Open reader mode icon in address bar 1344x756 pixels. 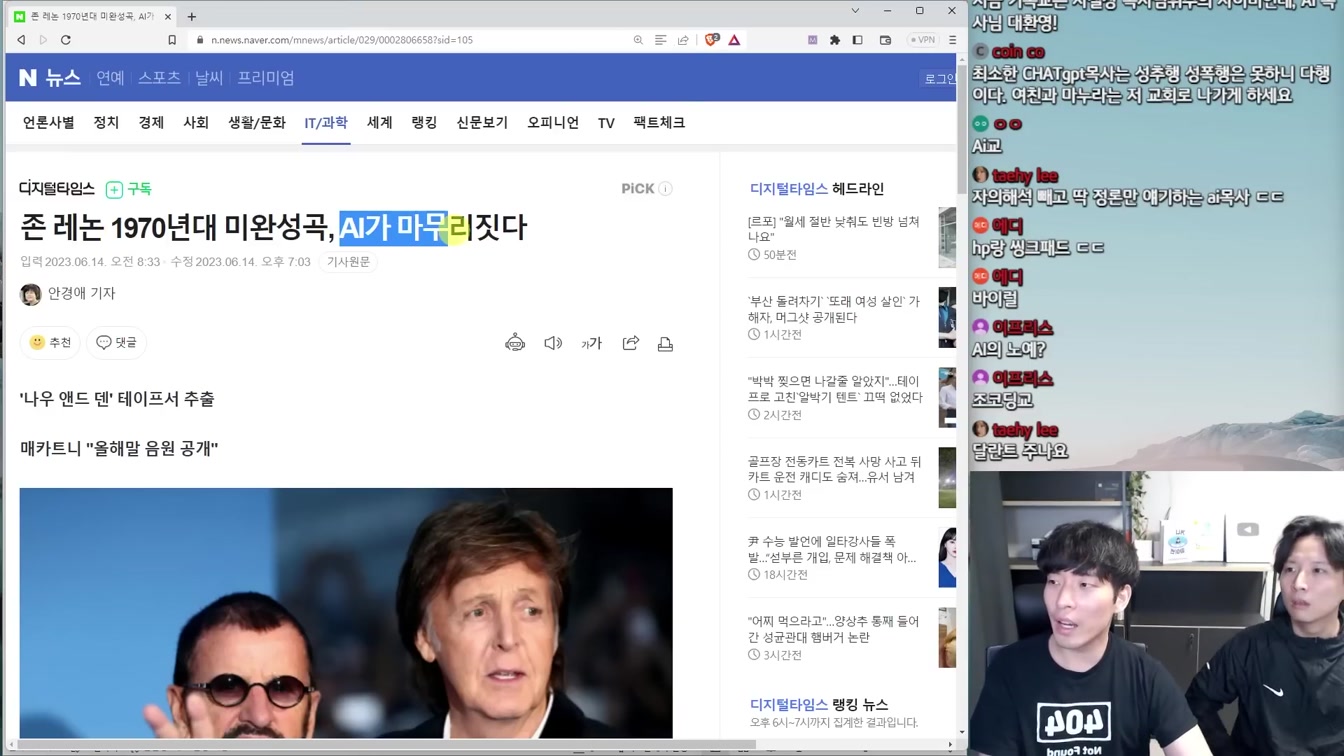coord(660,40)
